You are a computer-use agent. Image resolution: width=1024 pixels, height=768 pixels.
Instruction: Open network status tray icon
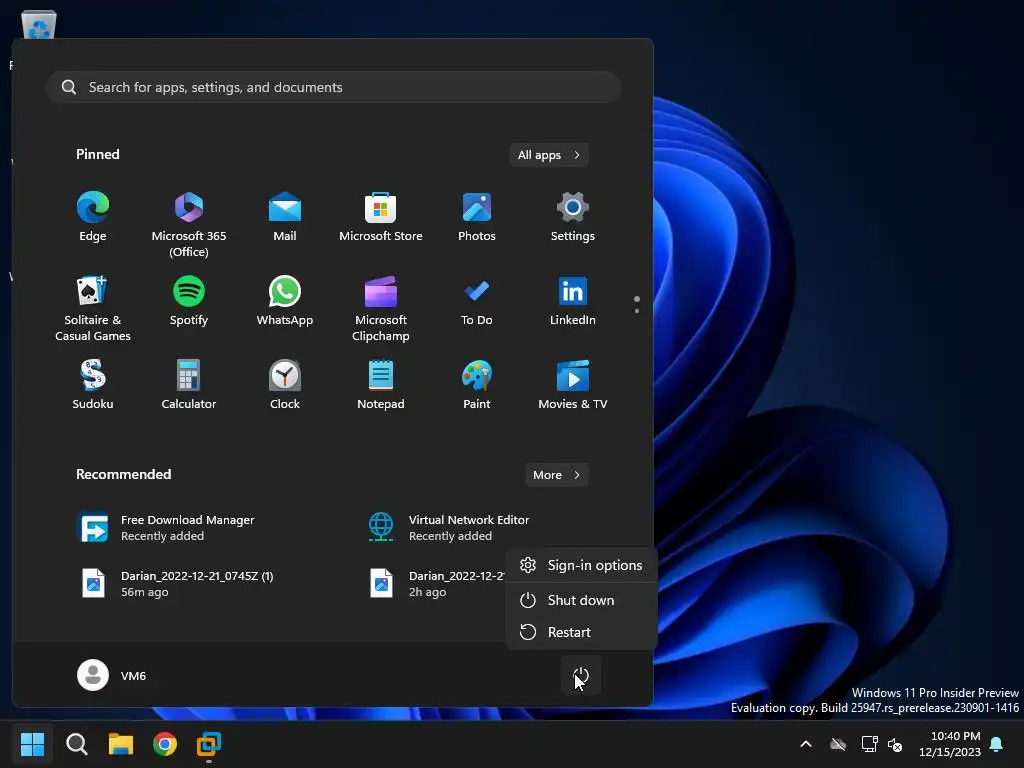pos(869,744)
